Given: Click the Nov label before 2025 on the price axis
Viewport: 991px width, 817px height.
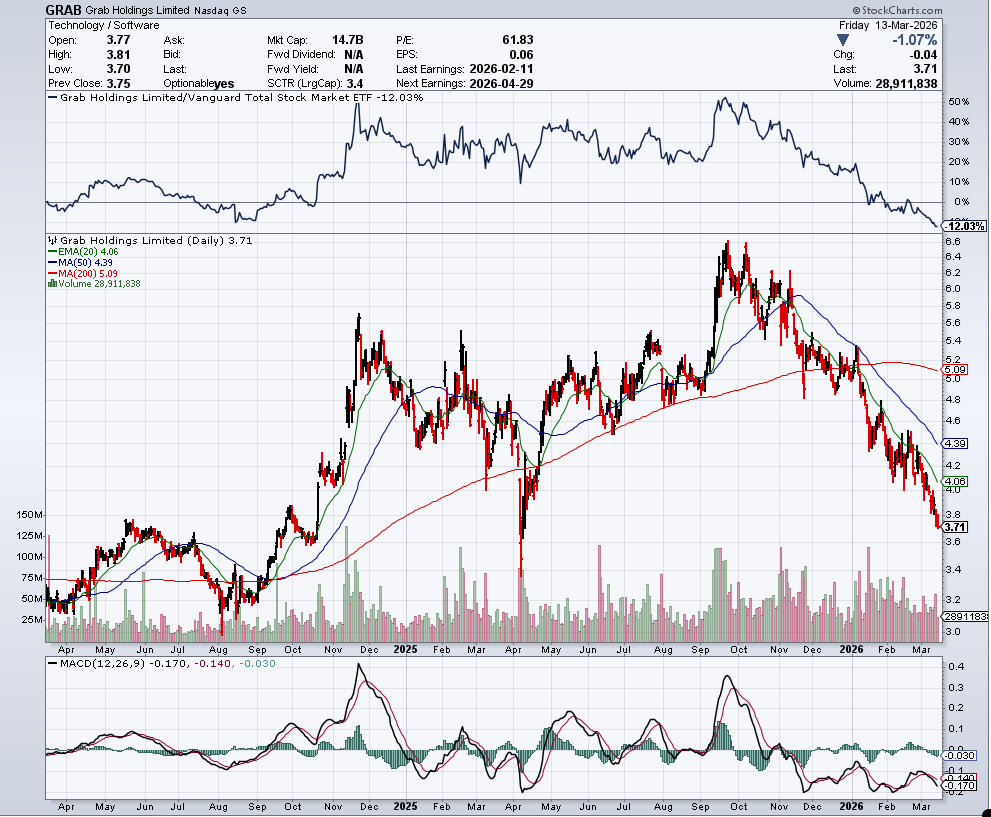Looking at the screenshot, I should tap(332, 650).
